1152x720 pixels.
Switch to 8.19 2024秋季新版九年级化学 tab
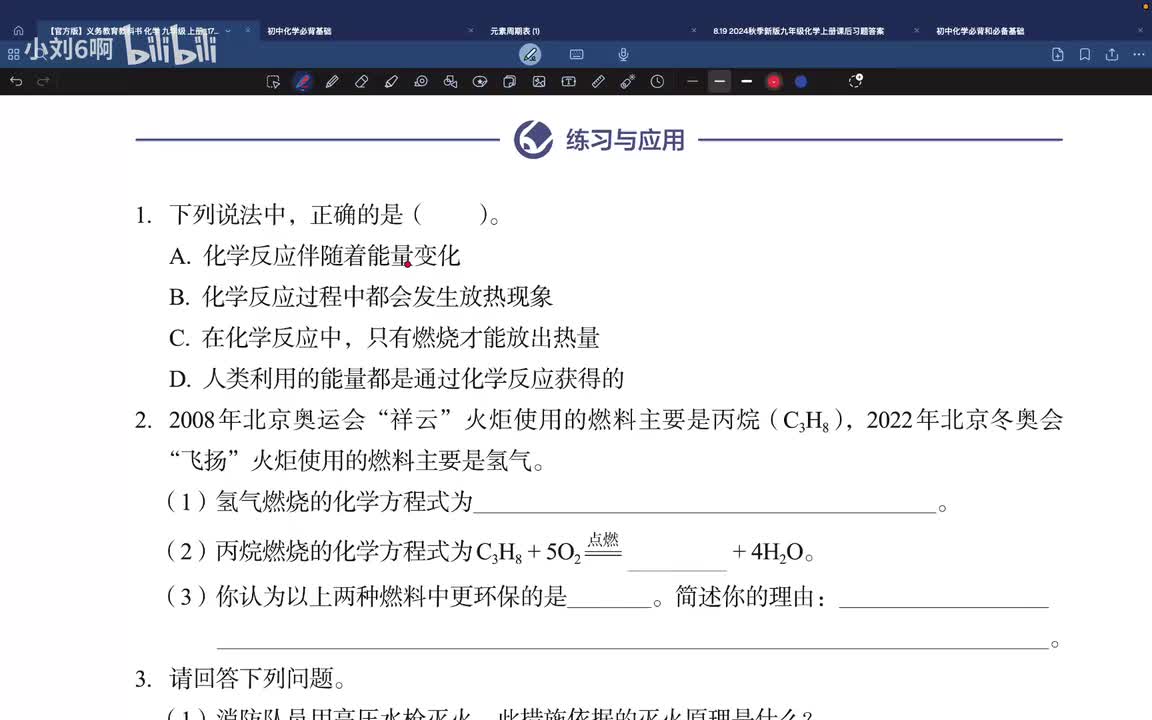point(799,31)
